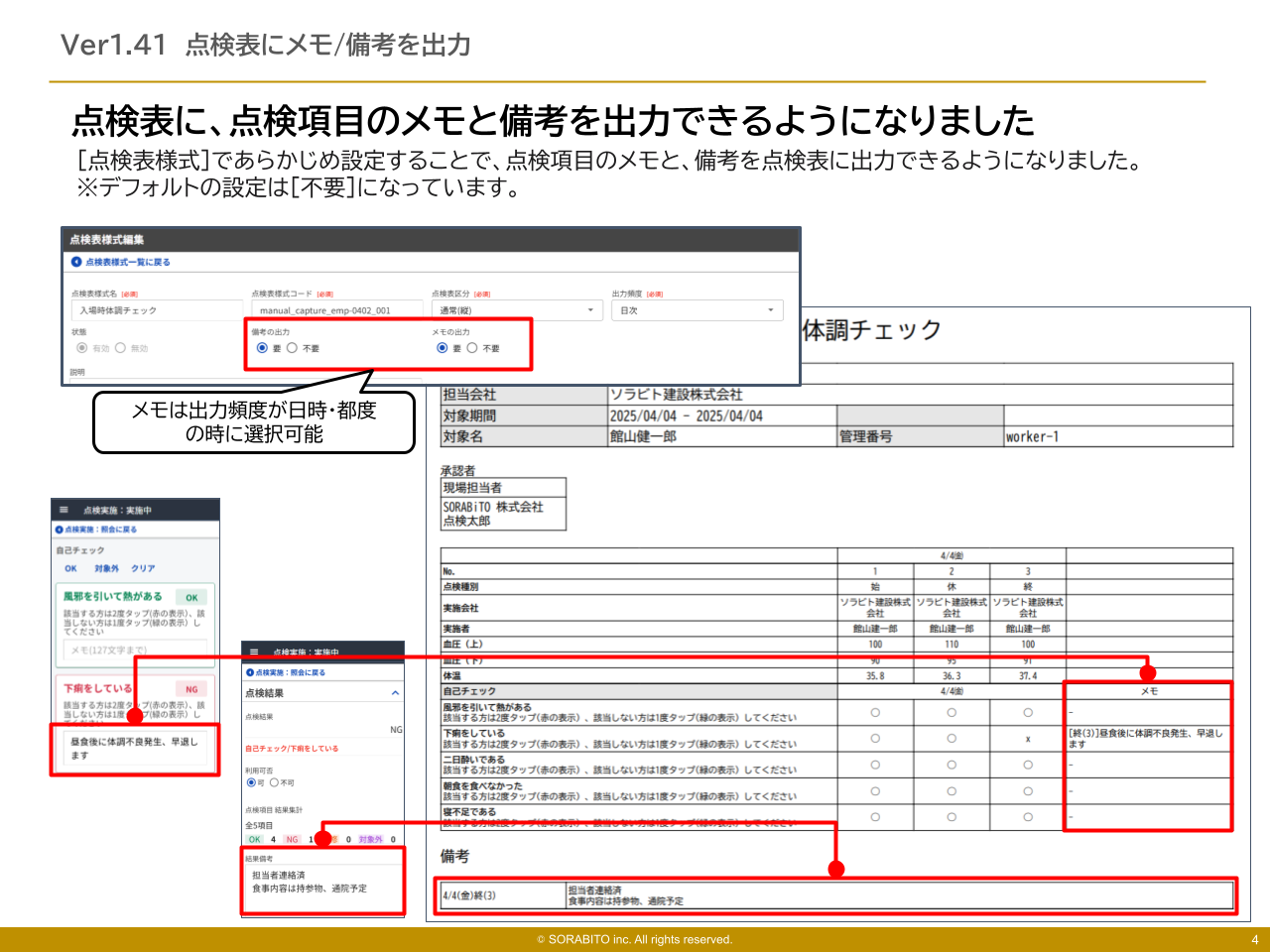Select 不要 for メモの出力

pyautogui.click(x=472, y=349)
